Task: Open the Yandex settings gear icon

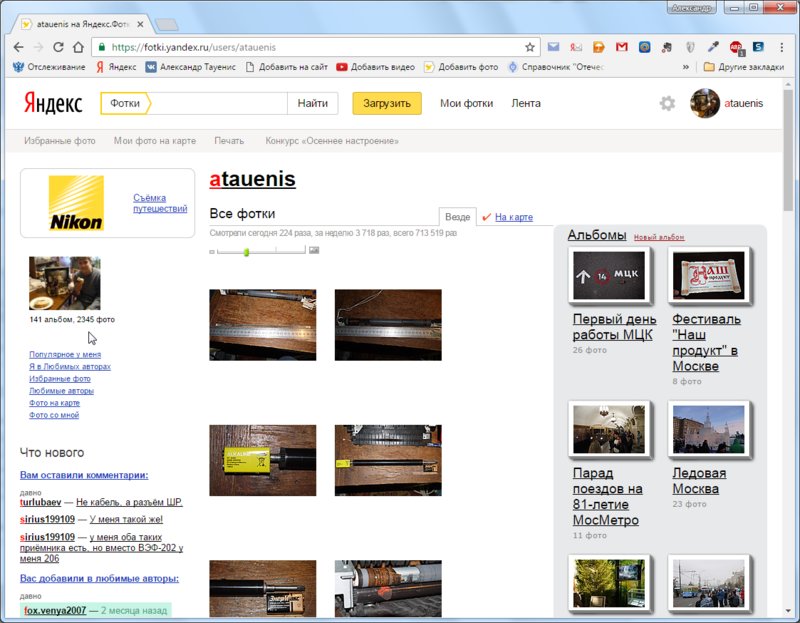Action: (x=667, y=104)
